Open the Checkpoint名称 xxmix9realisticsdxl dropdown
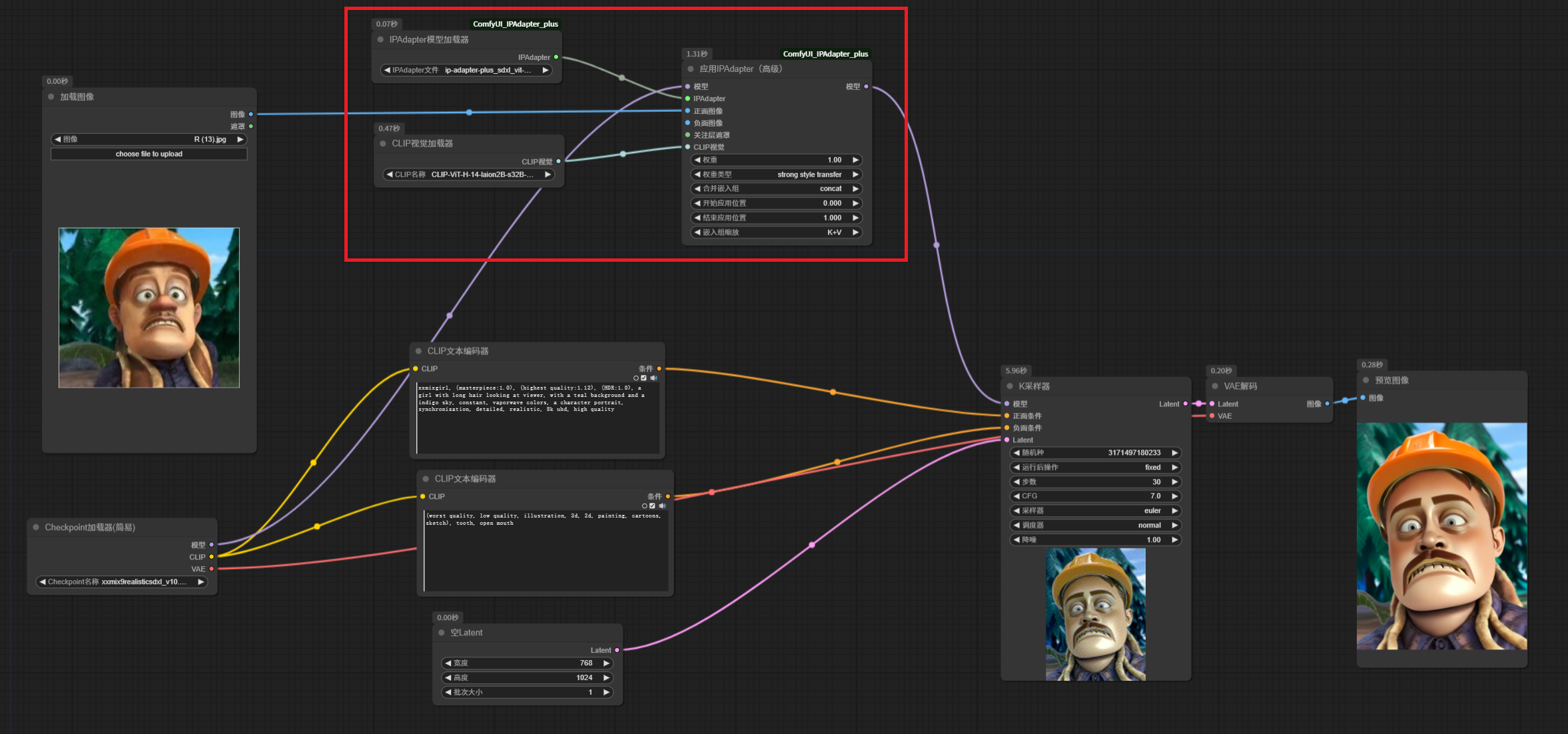This screenshot has width=1568, height=734. (x=121, y=581)
